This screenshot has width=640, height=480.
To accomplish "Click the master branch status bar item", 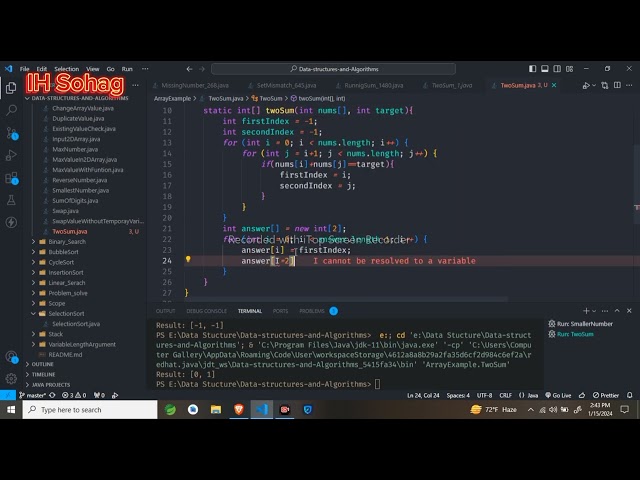I will click(32, 395).
